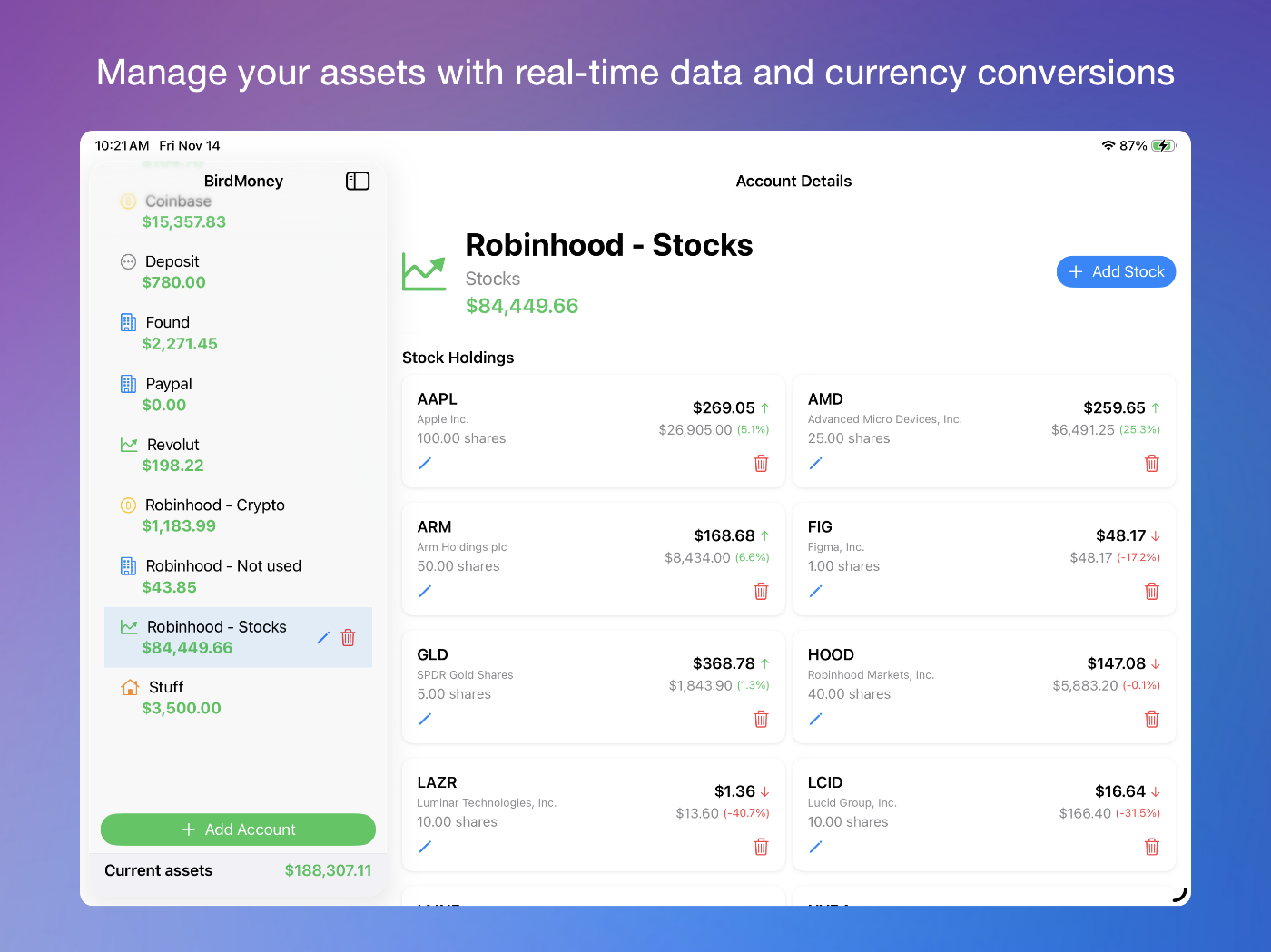The height and width of the screenshot is (952, 1271).
Task: Delete the AAPL stock holding
Action: [761, 464]
